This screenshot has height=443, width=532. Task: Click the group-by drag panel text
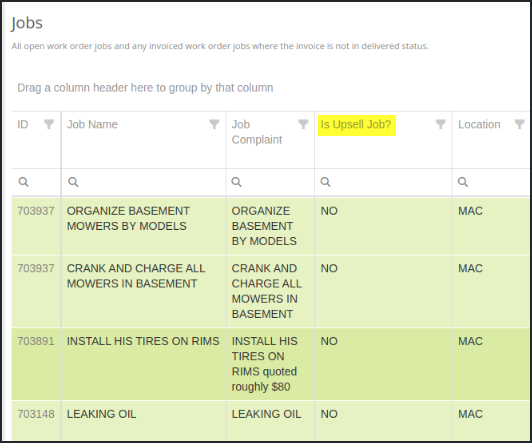pyautogui.click(x=145, y=88)
